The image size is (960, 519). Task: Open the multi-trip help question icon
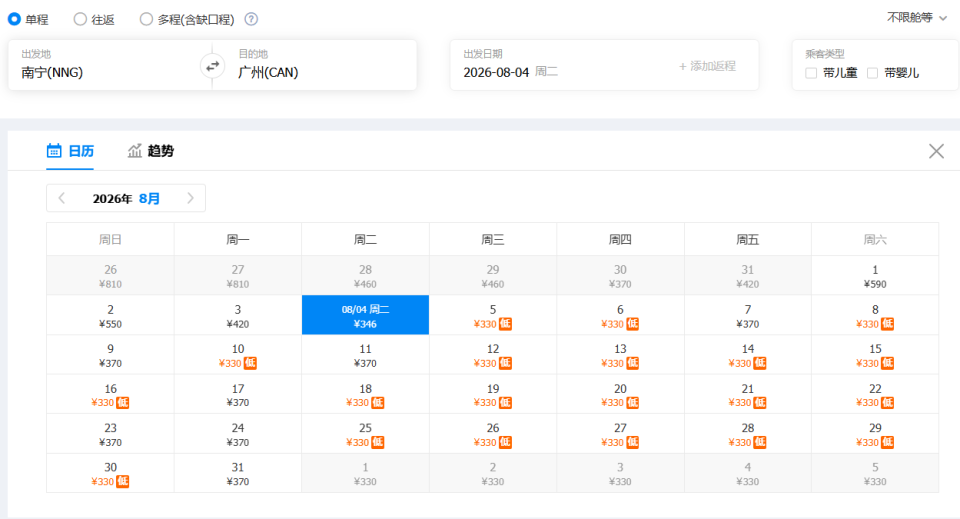251,19
